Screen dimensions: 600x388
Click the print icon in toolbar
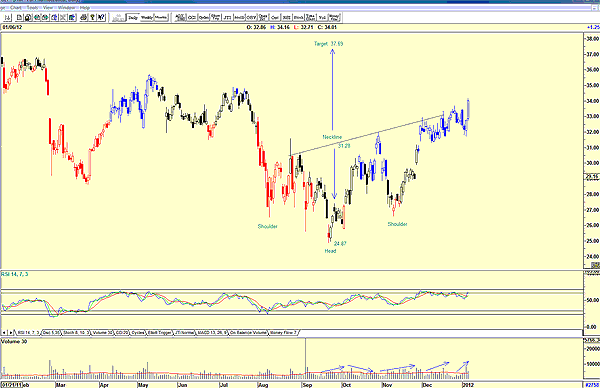[83, 17]
